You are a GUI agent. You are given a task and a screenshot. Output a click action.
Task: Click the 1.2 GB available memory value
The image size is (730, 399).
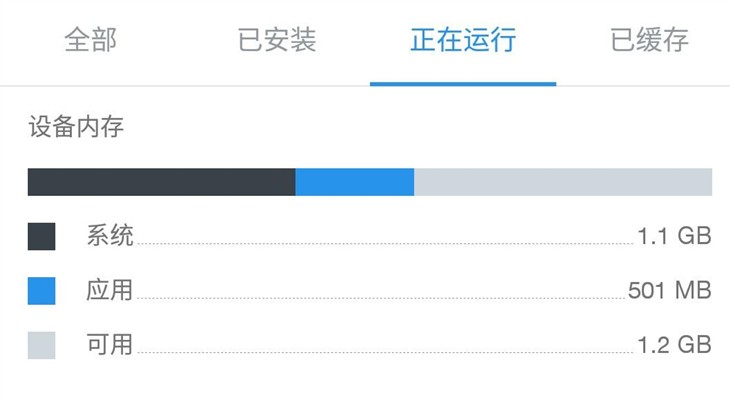tap(674, 345)
